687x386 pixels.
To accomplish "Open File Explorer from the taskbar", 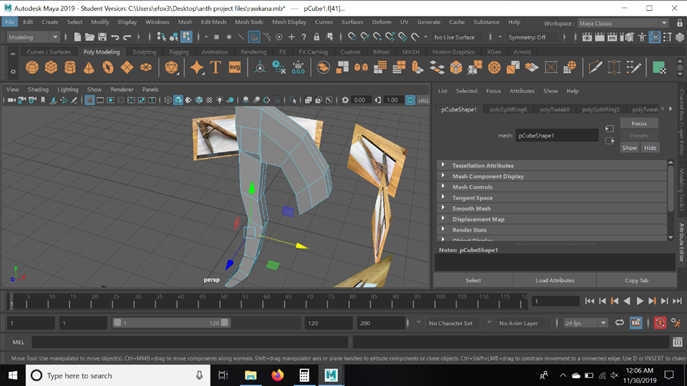I will [251, 375].
